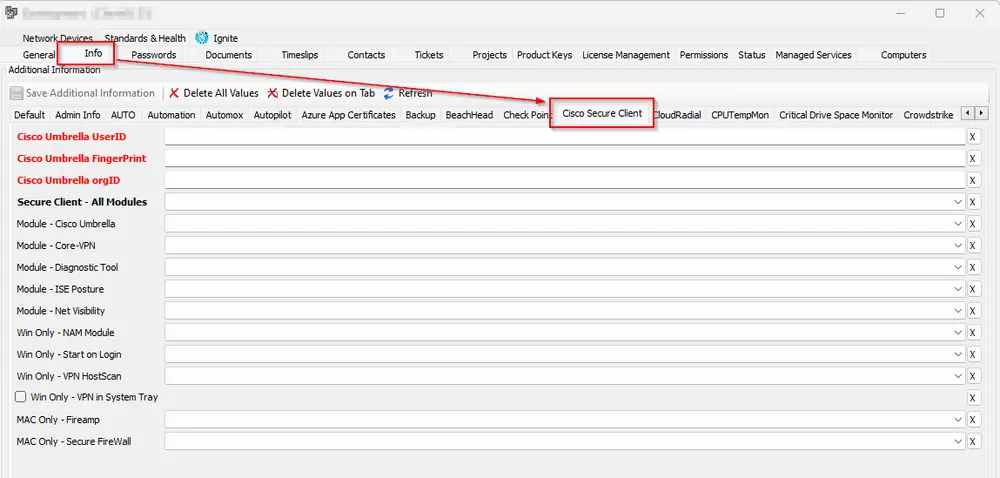The image size is (1000, 478).
Task: Select the Managed Services tab
Action: 813,55
